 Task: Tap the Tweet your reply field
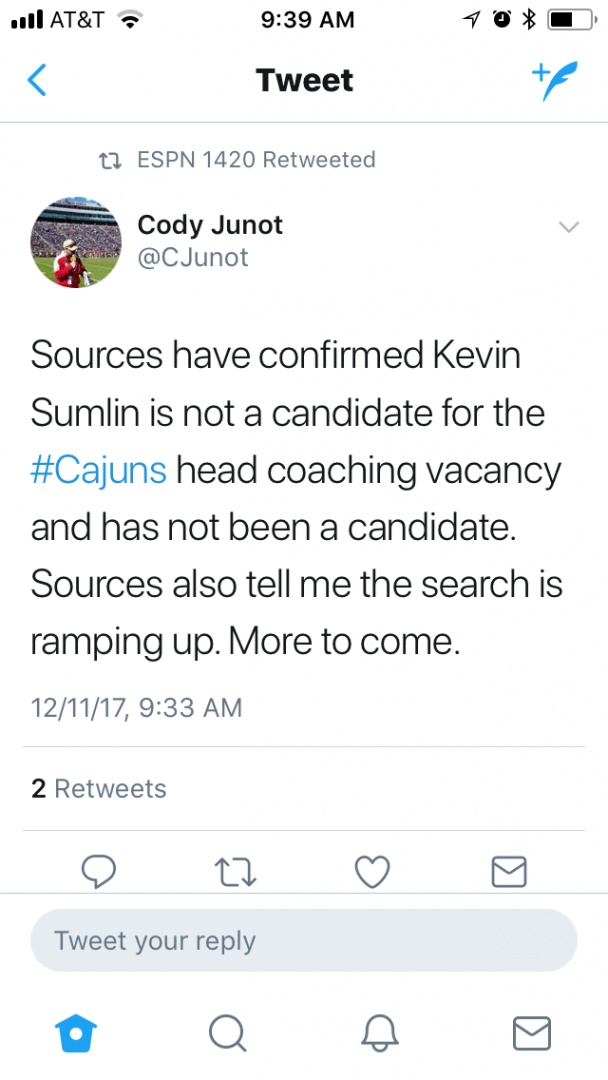click(304, 940)
